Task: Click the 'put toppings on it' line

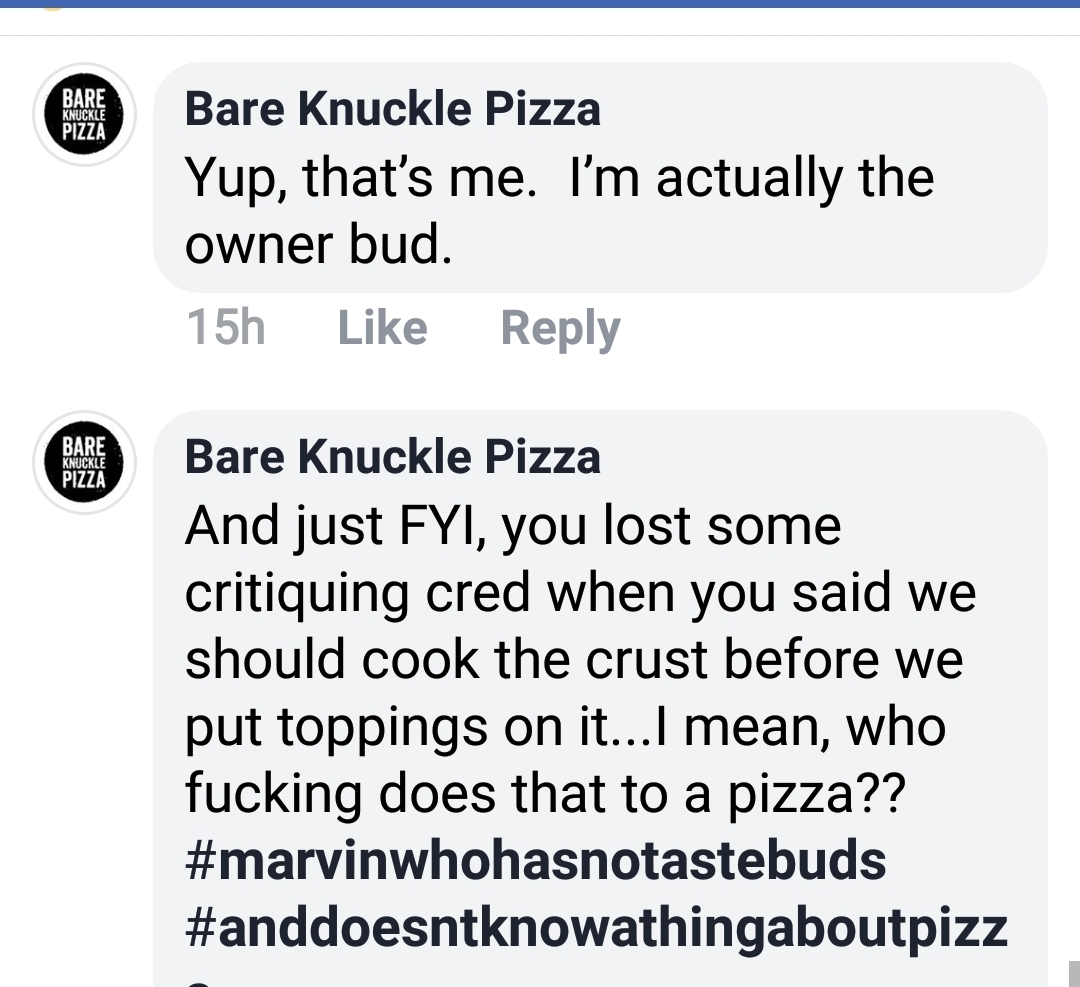Action: point(565,727)
